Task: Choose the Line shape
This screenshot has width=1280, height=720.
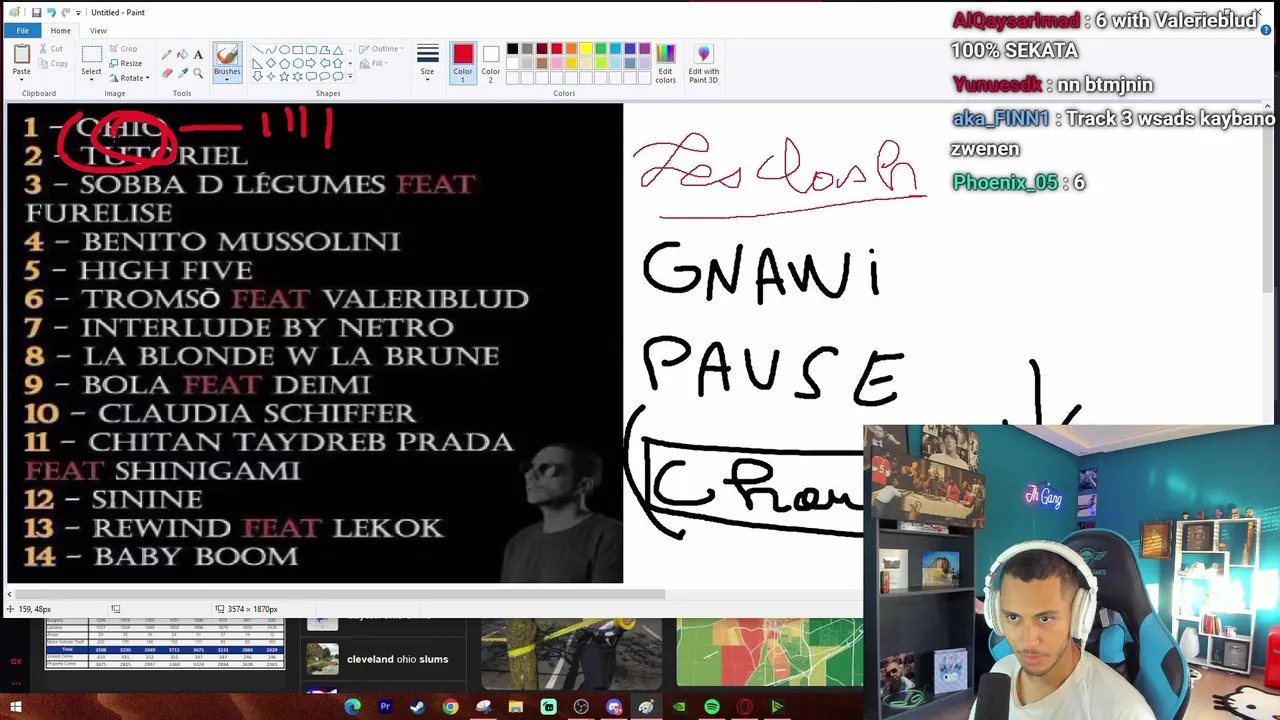Action: click(257, 49)
